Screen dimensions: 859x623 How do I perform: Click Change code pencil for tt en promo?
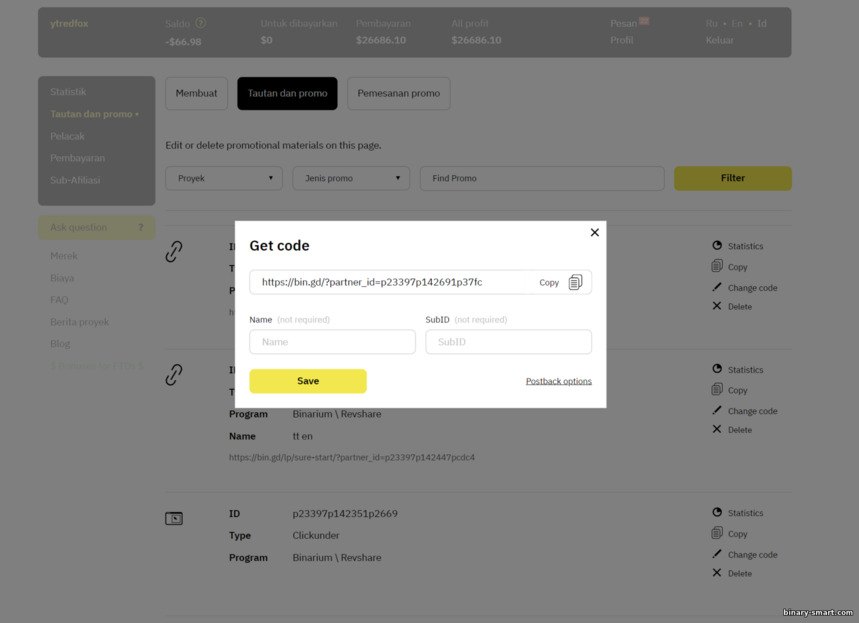tap(717, 410)
